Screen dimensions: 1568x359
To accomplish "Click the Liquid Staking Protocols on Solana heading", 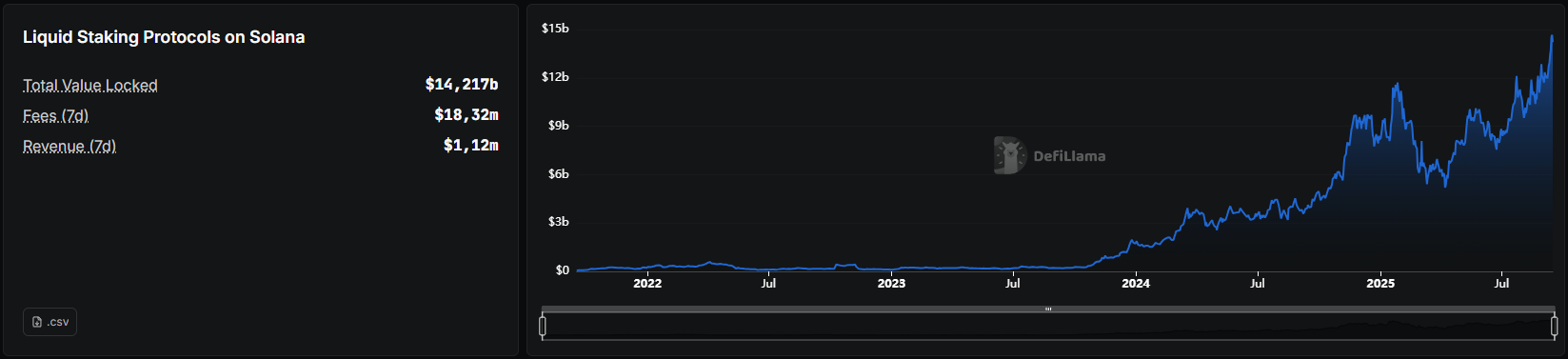I will click(x=164, y=37).
